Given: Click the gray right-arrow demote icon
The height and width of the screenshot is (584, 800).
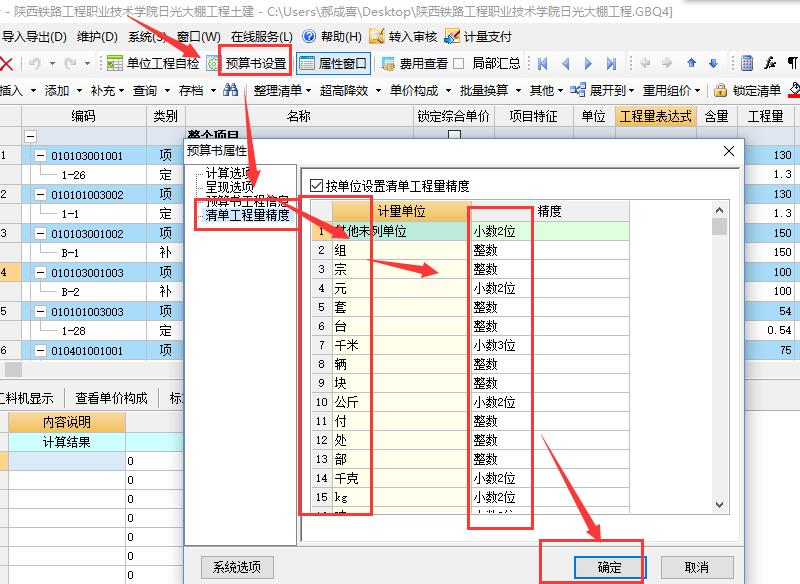Looking at the screenshot, I should coord(667,63).
